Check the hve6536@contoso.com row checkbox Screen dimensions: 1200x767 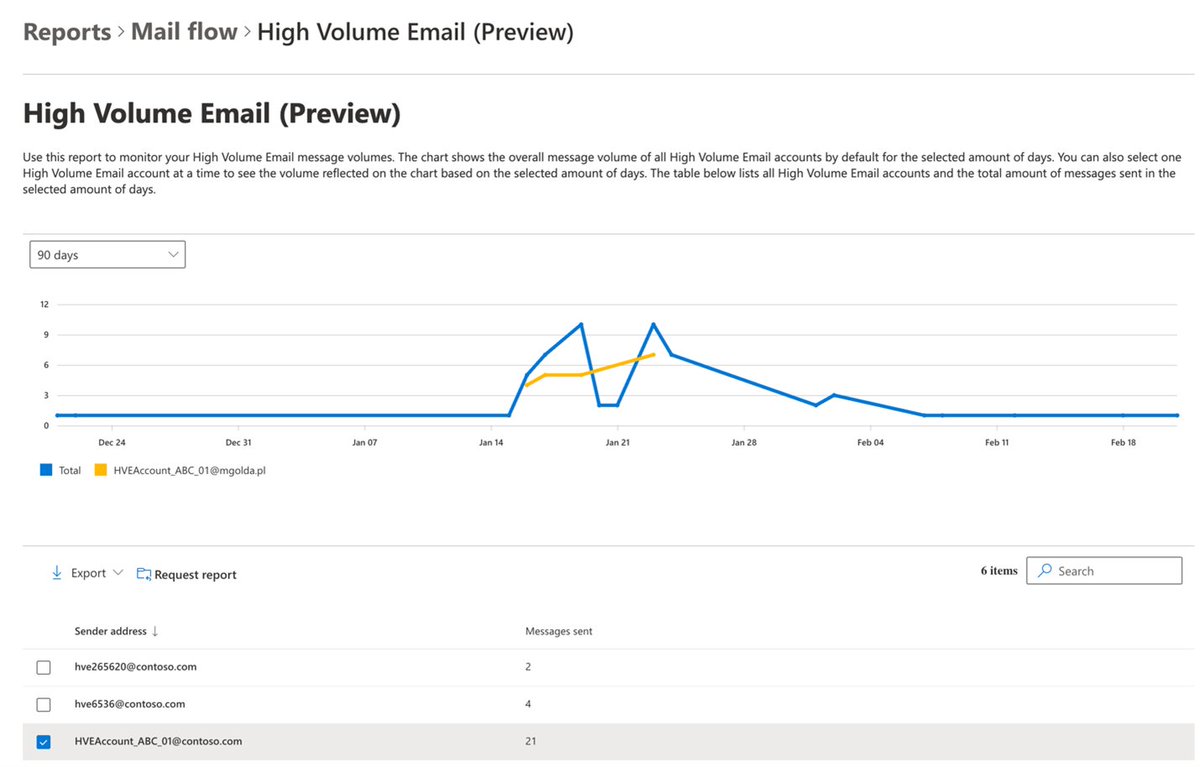point(43,704)
